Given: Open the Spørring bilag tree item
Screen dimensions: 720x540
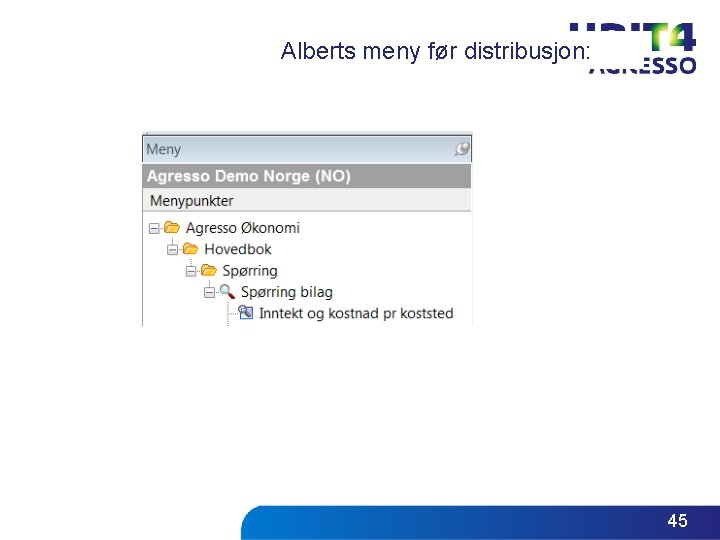Looking at the screenshot, I should pos(287,292).
